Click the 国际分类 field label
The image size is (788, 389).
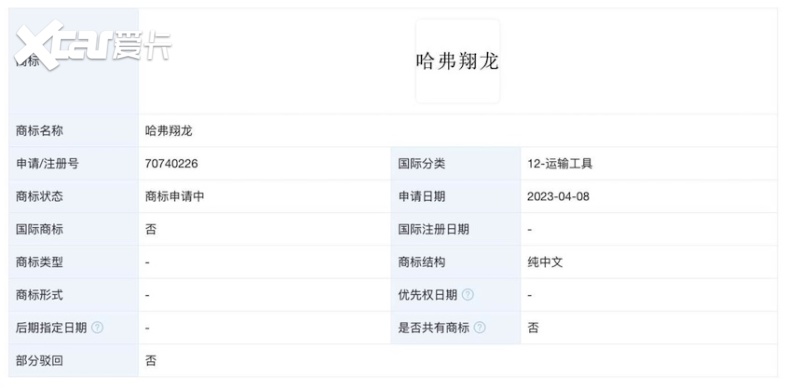coord(422,164)
